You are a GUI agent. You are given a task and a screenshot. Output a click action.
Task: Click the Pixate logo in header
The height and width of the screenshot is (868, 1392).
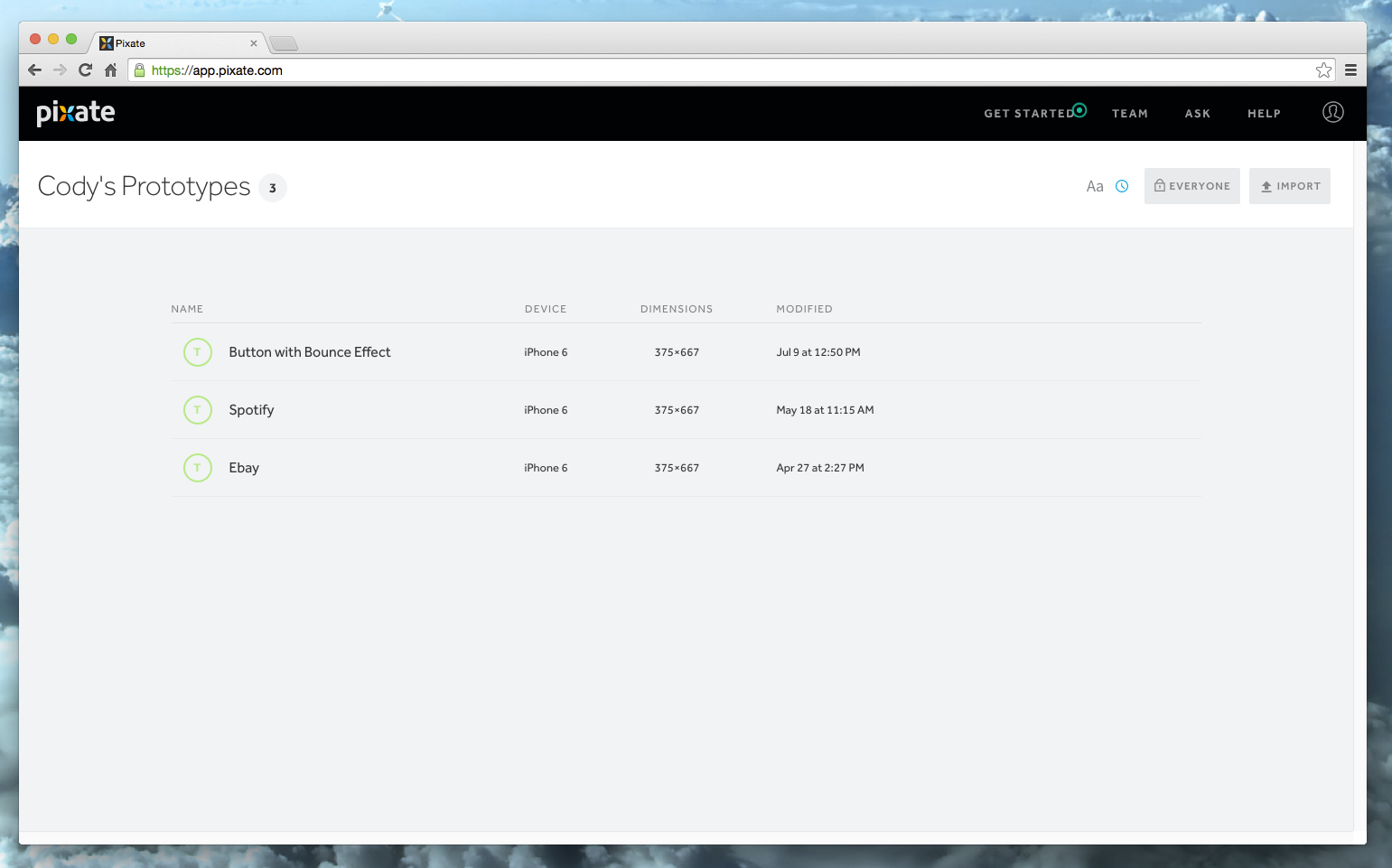pos(76,113)
